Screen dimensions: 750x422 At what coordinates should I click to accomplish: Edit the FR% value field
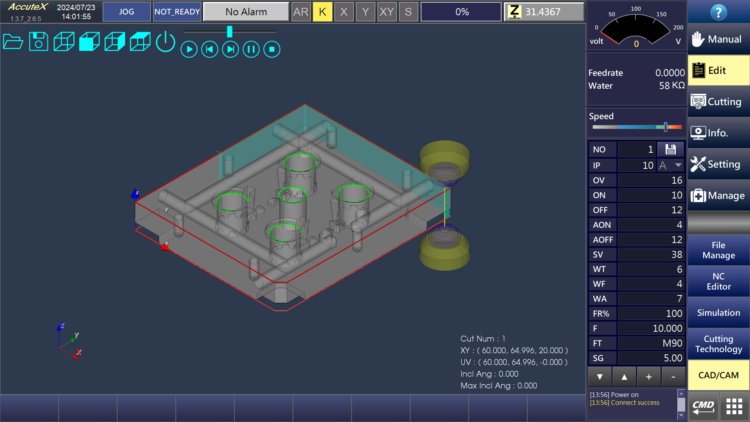click(651, 313)
